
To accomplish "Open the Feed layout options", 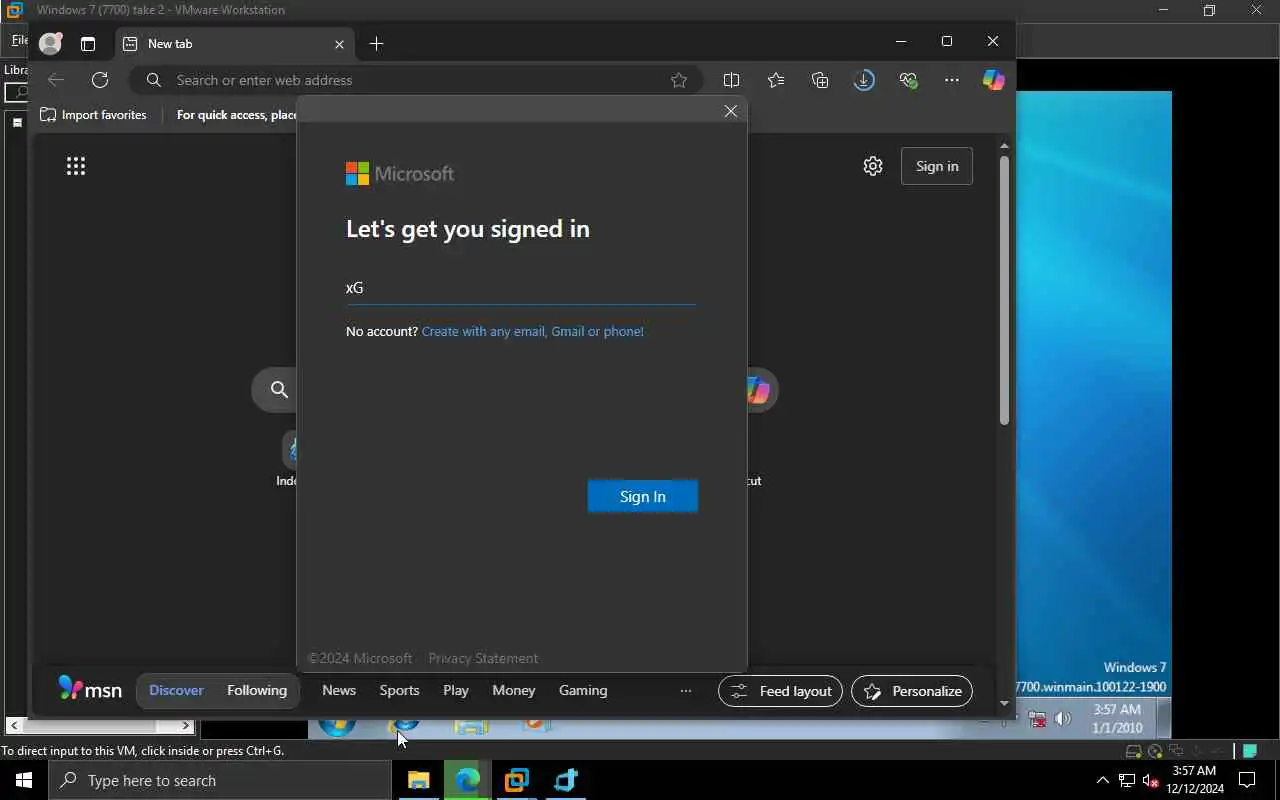I will (x=781, y=691).
